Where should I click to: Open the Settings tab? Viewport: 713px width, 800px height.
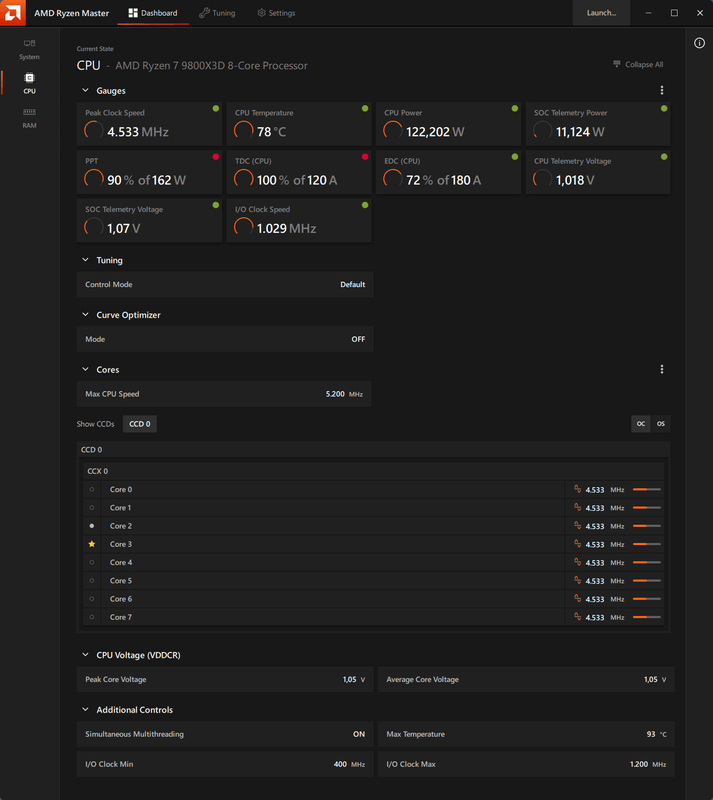click(276, 13)
